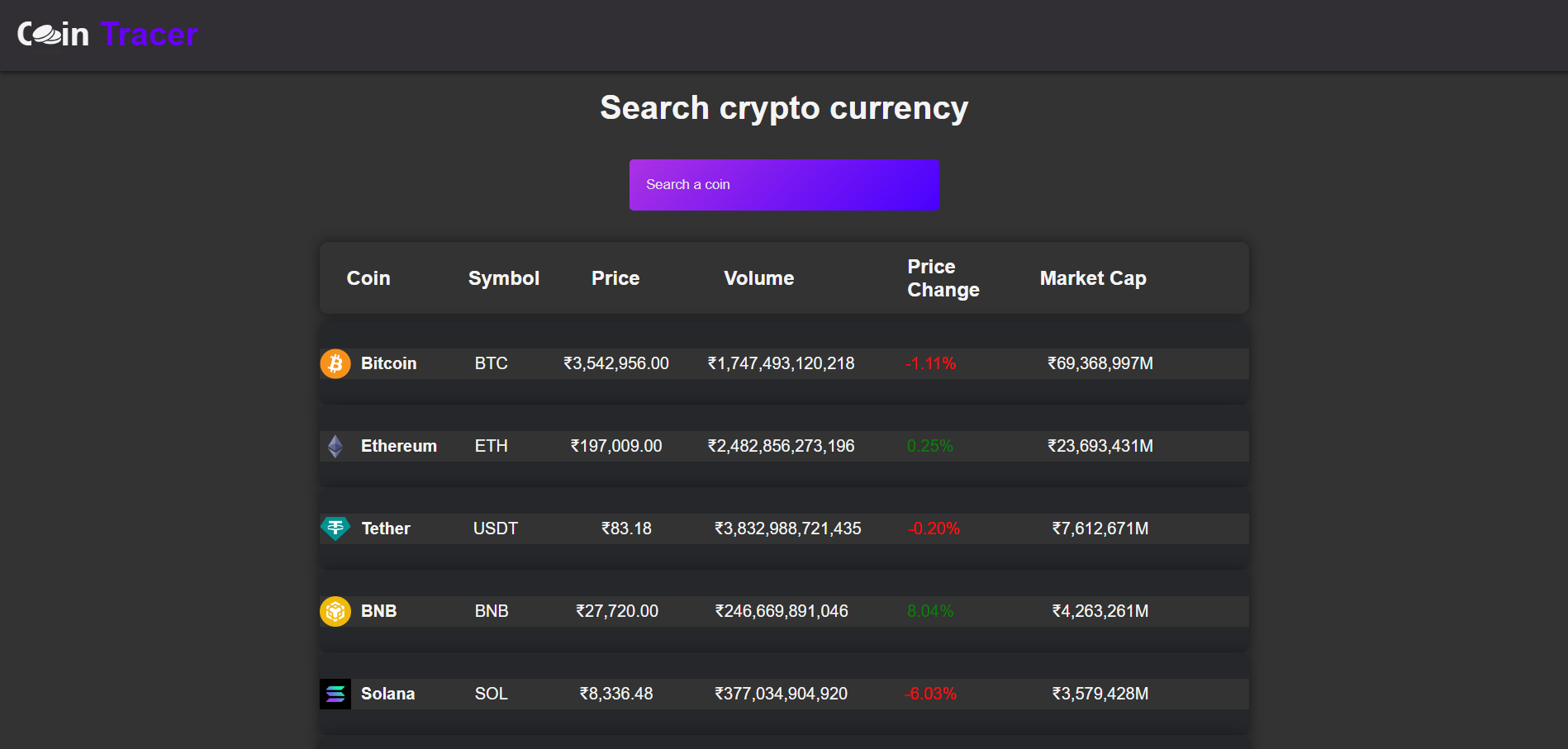Click Solana market cap ₹3,579,428M

point(1100,694)
